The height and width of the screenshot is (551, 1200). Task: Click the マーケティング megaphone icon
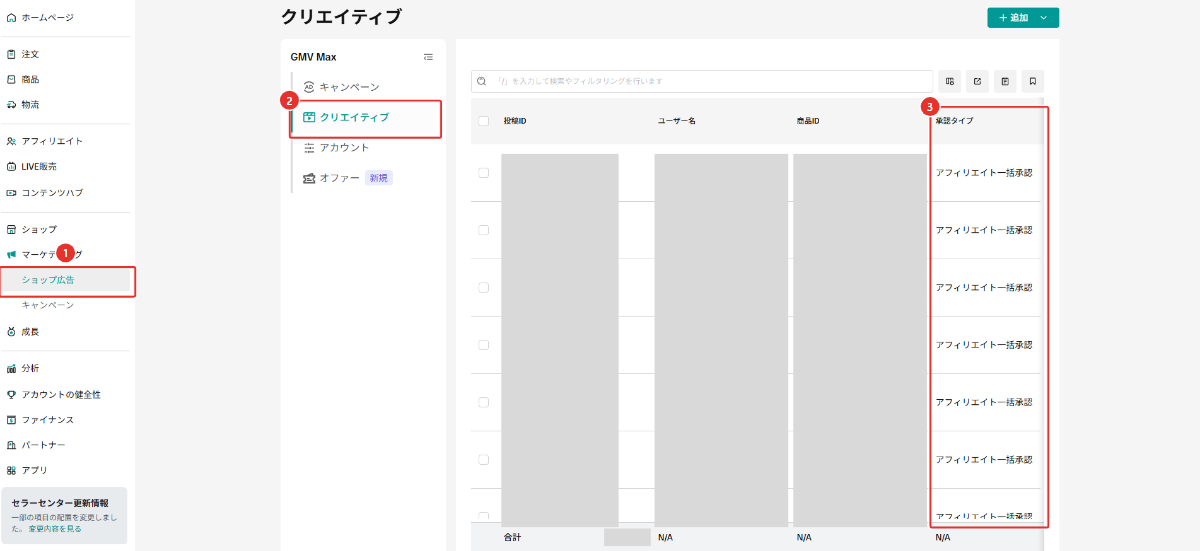click(11, 254)
